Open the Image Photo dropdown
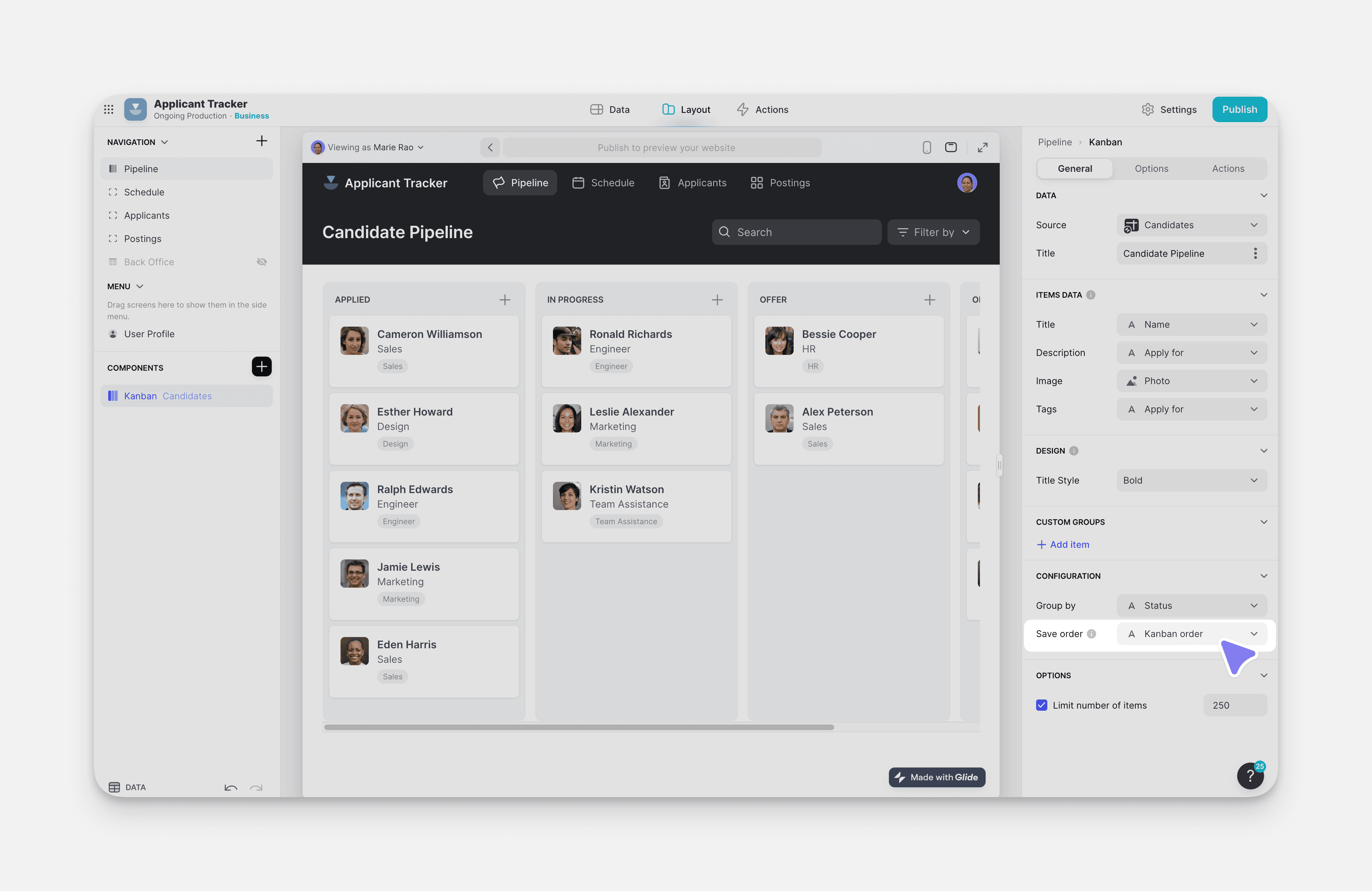The image size is (1372, 891). 1192,381
